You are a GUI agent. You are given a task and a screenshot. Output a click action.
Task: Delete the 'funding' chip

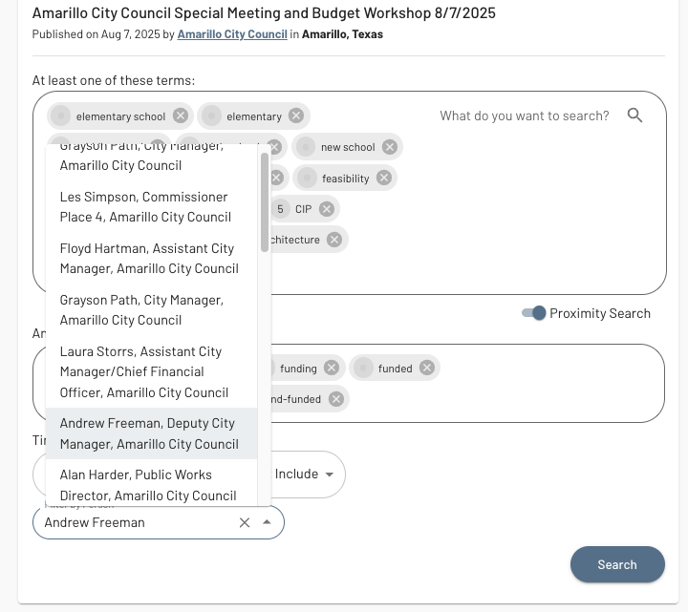click(332, 368)
